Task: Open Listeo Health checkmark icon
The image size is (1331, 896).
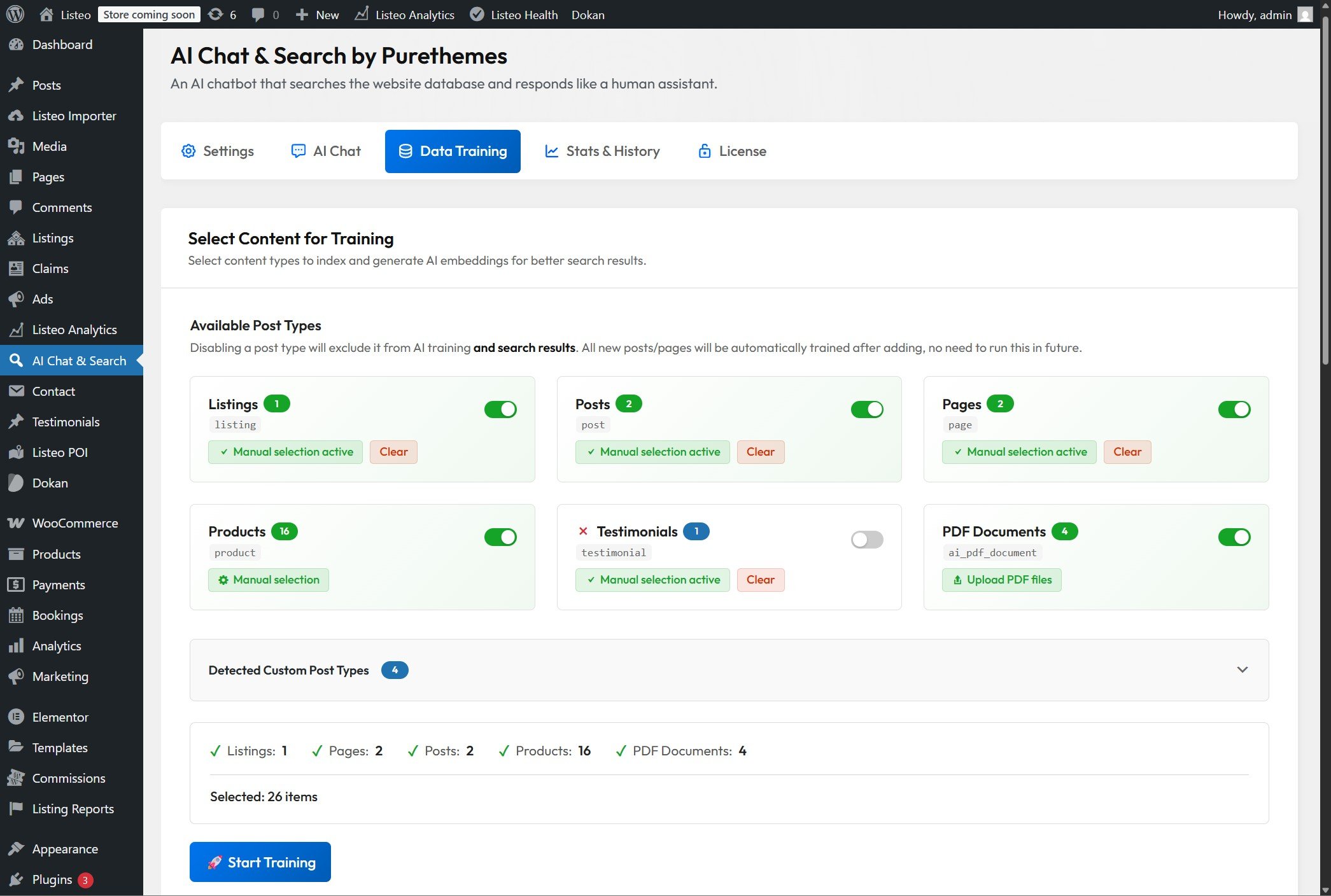Action: (477, 14)
